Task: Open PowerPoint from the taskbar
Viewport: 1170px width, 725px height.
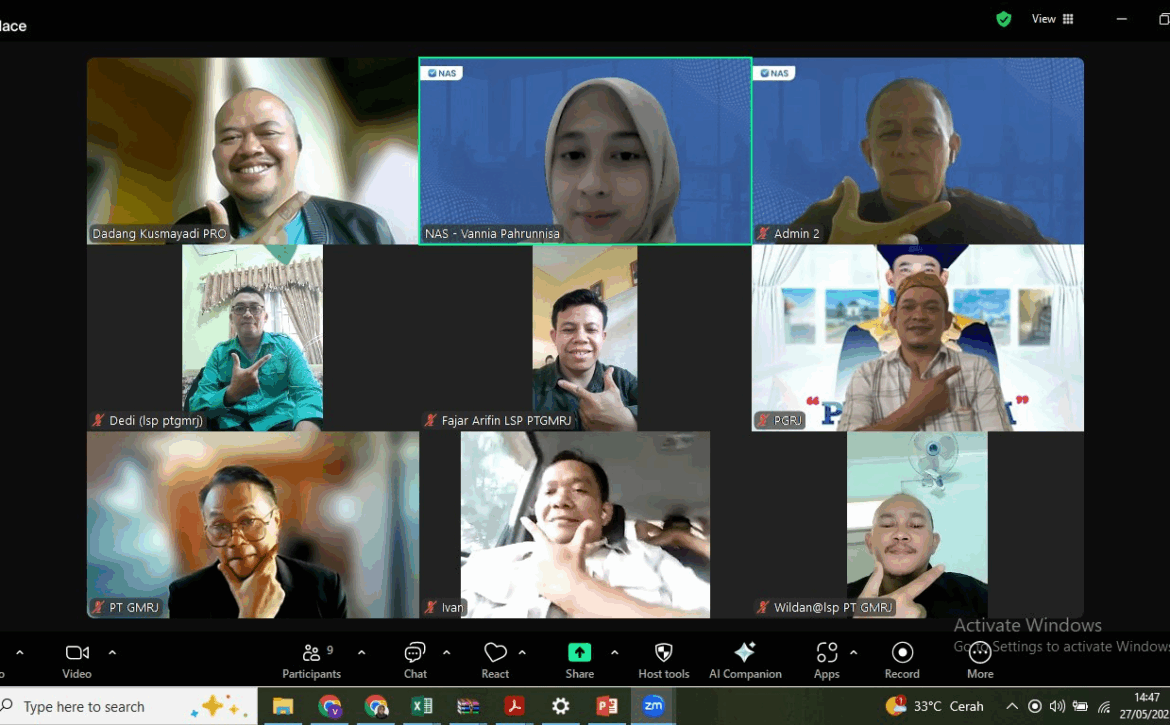Action: [607, 706]
